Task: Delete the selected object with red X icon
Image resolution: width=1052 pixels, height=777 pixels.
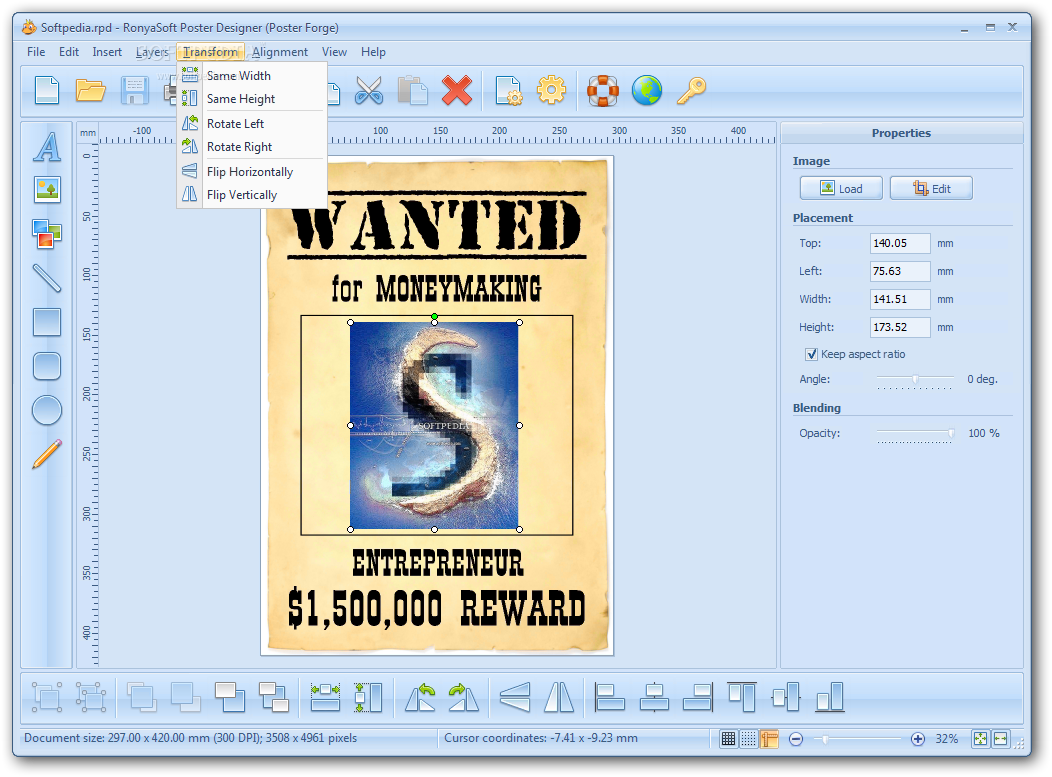Action: tap(457, 91)
